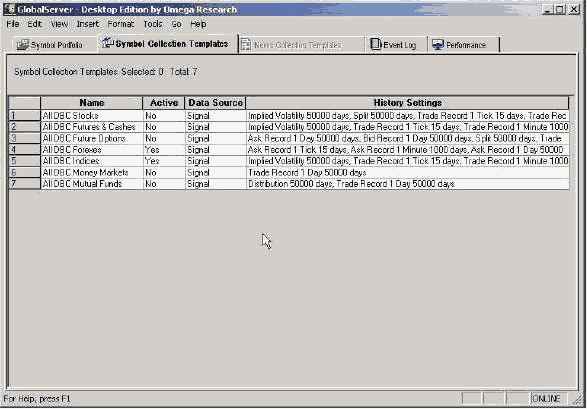587x409 pixels.
Task: Click 'Trade Record 1 Day 50000 days' history cell
Action: click(x=407, y=173)
